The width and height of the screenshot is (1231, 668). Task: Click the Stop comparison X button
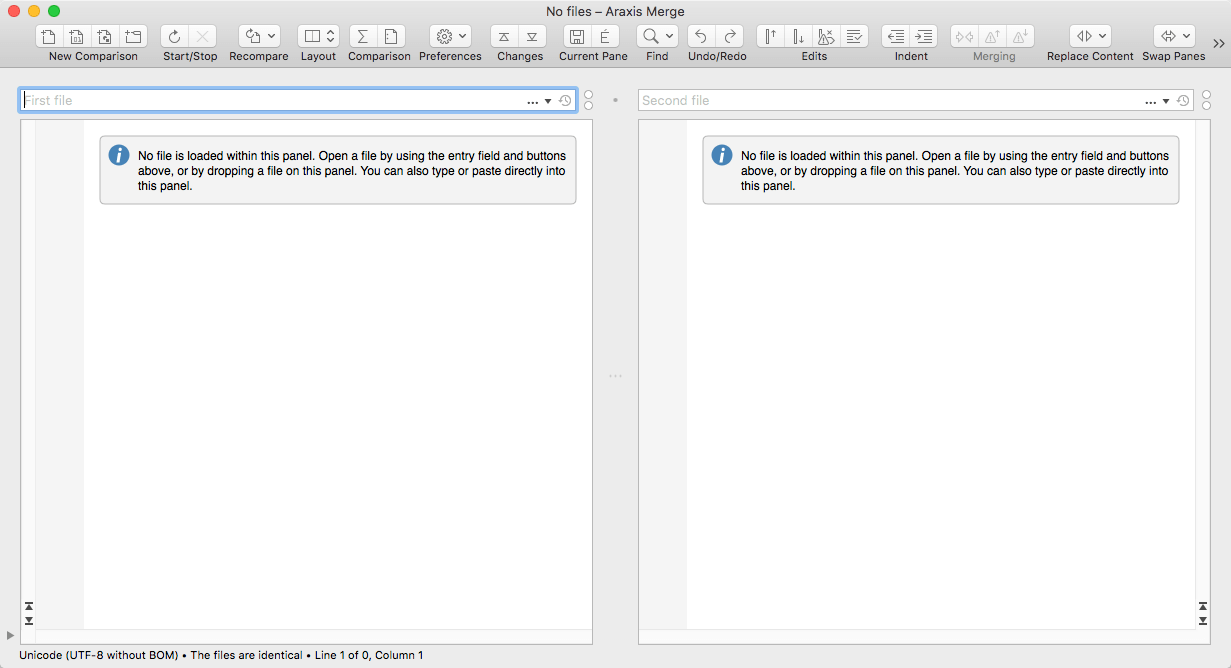click(203, 36)
